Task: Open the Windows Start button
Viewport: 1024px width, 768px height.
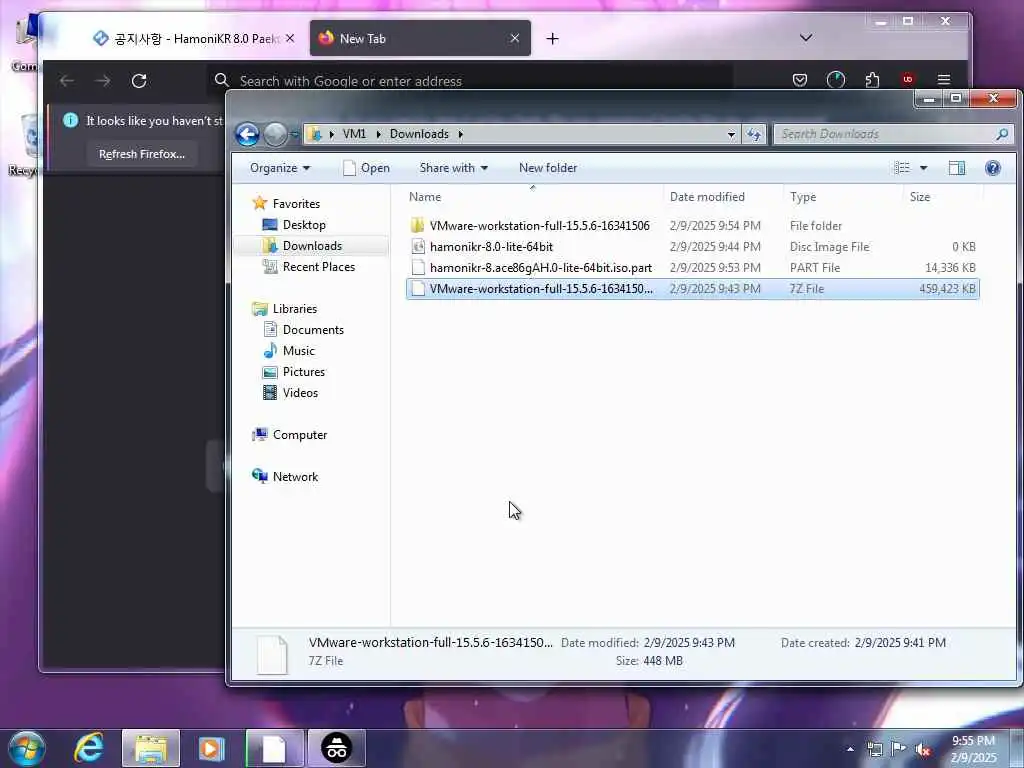Action: click(x=27, y=748)
